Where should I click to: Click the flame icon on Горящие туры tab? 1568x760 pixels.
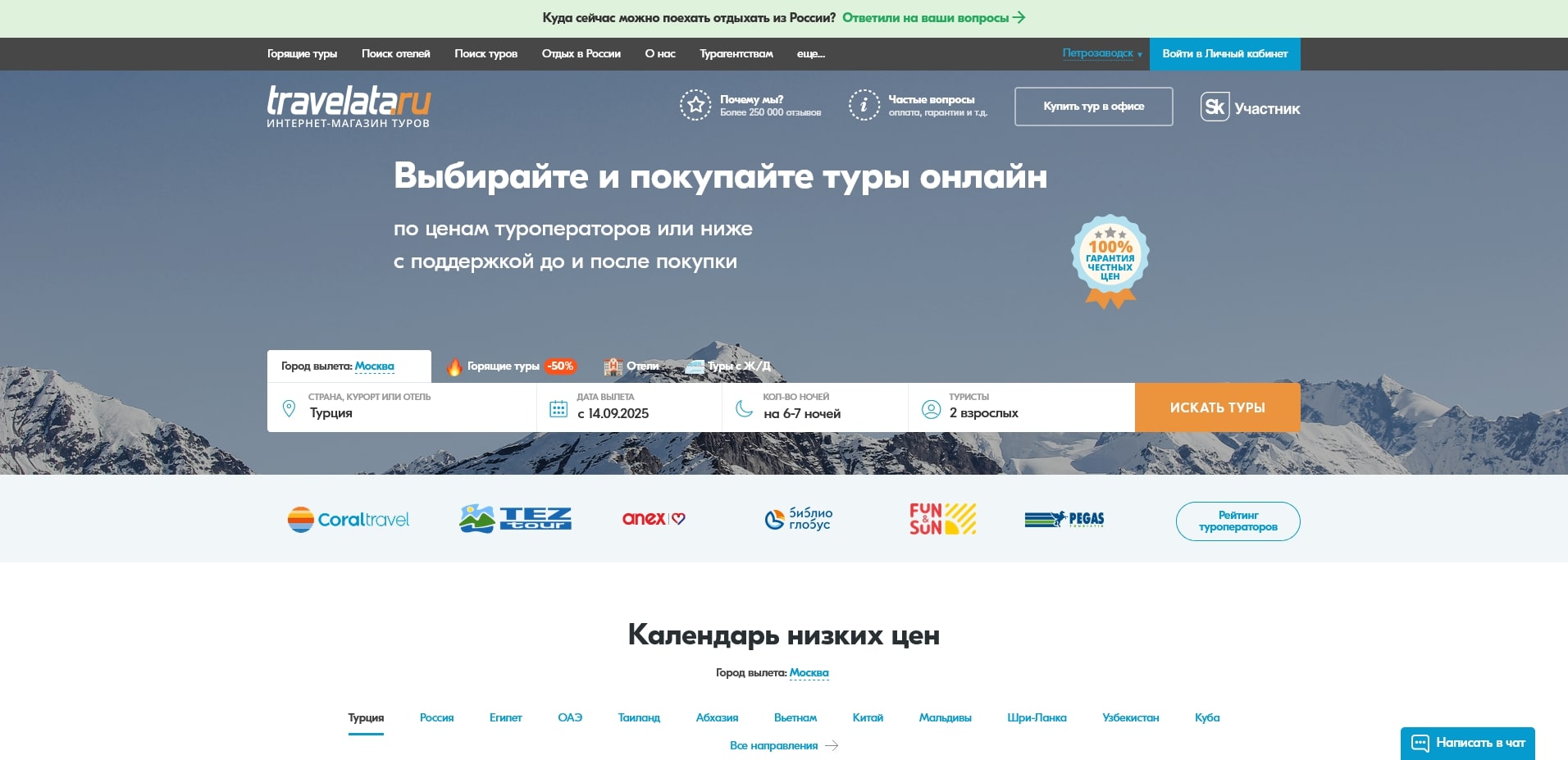[x=456, y=366]
